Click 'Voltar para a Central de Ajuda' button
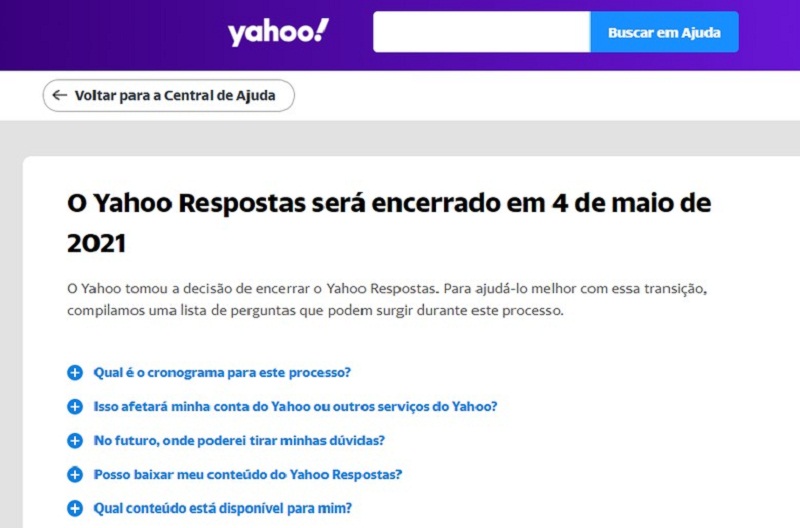 tap(168, 95)
